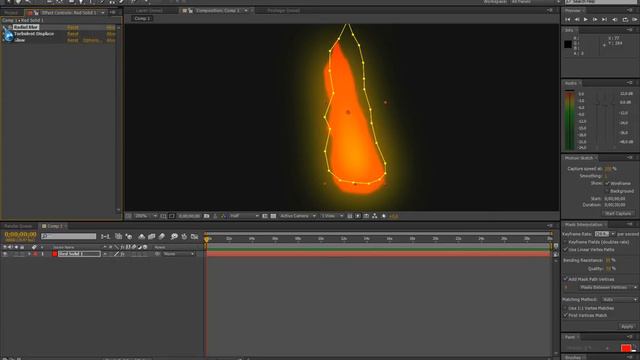
Task: Switch to the Project tab
Action: 11,13
